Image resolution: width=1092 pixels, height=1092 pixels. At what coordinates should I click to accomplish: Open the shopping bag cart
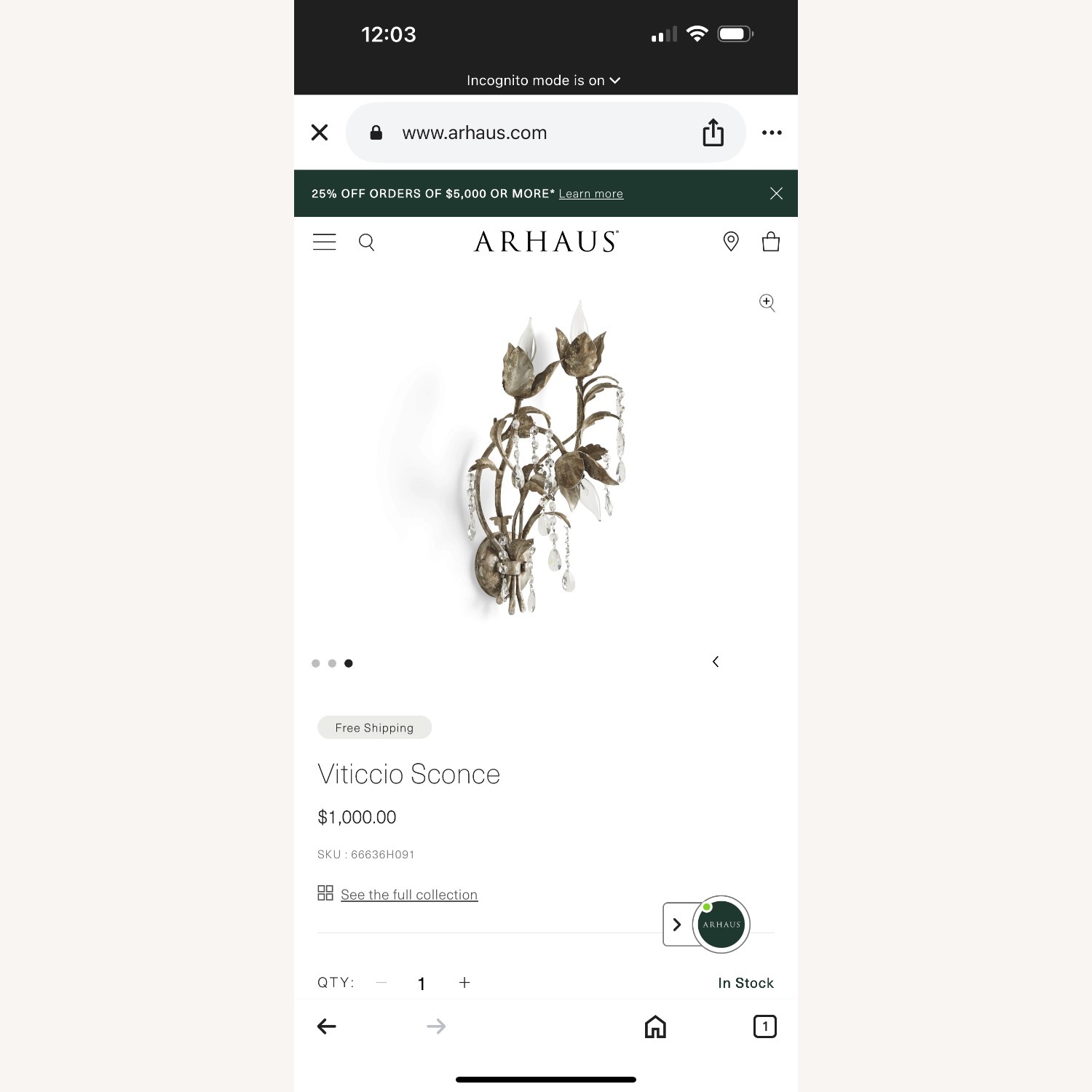771,242
